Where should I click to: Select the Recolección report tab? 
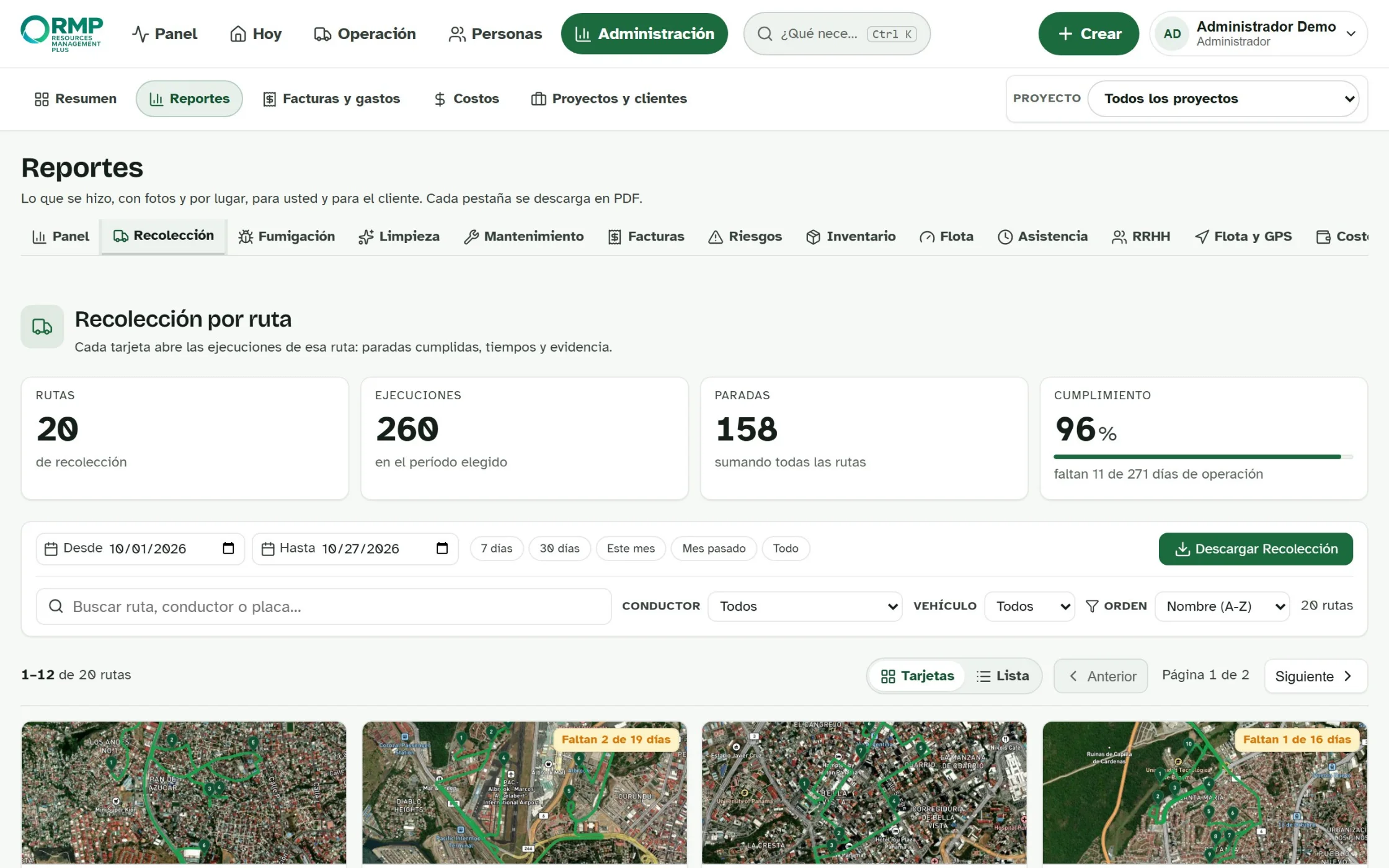164,236
